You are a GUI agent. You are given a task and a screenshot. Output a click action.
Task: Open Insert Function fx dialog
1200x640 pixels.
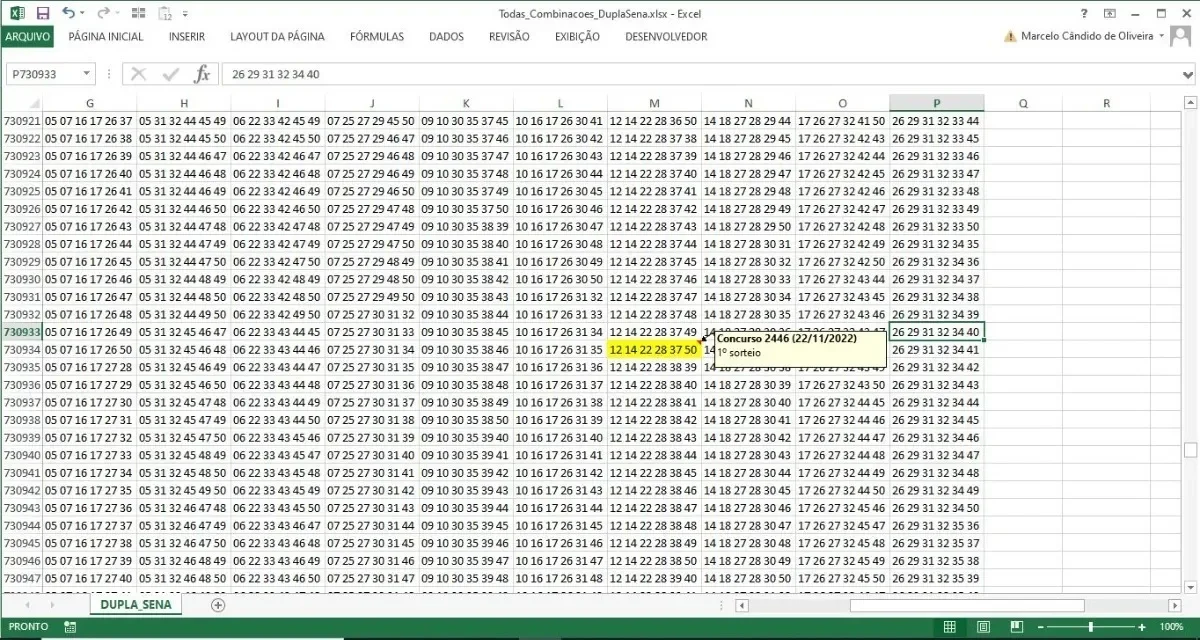tap(201, 74)
